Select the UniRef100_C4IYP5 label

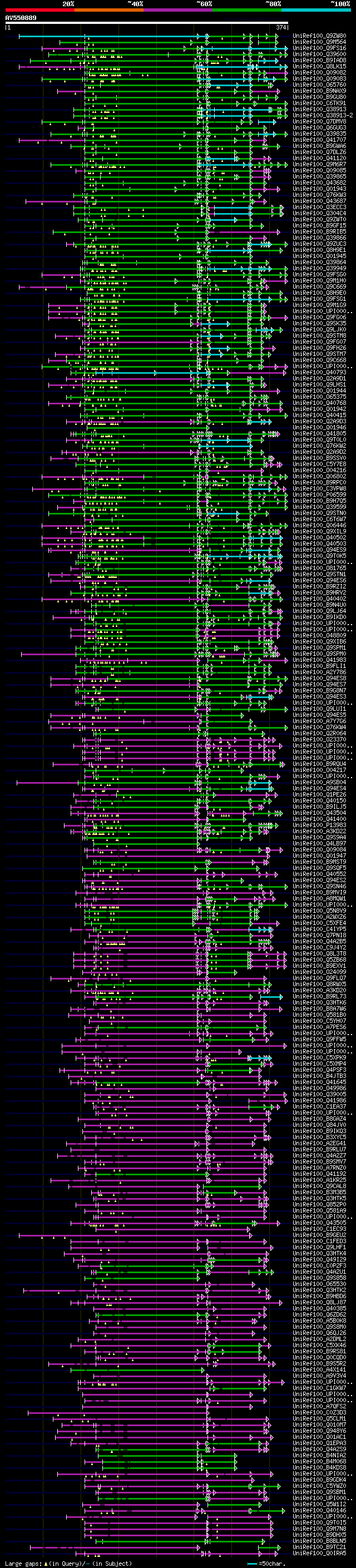tap(319, 929)
